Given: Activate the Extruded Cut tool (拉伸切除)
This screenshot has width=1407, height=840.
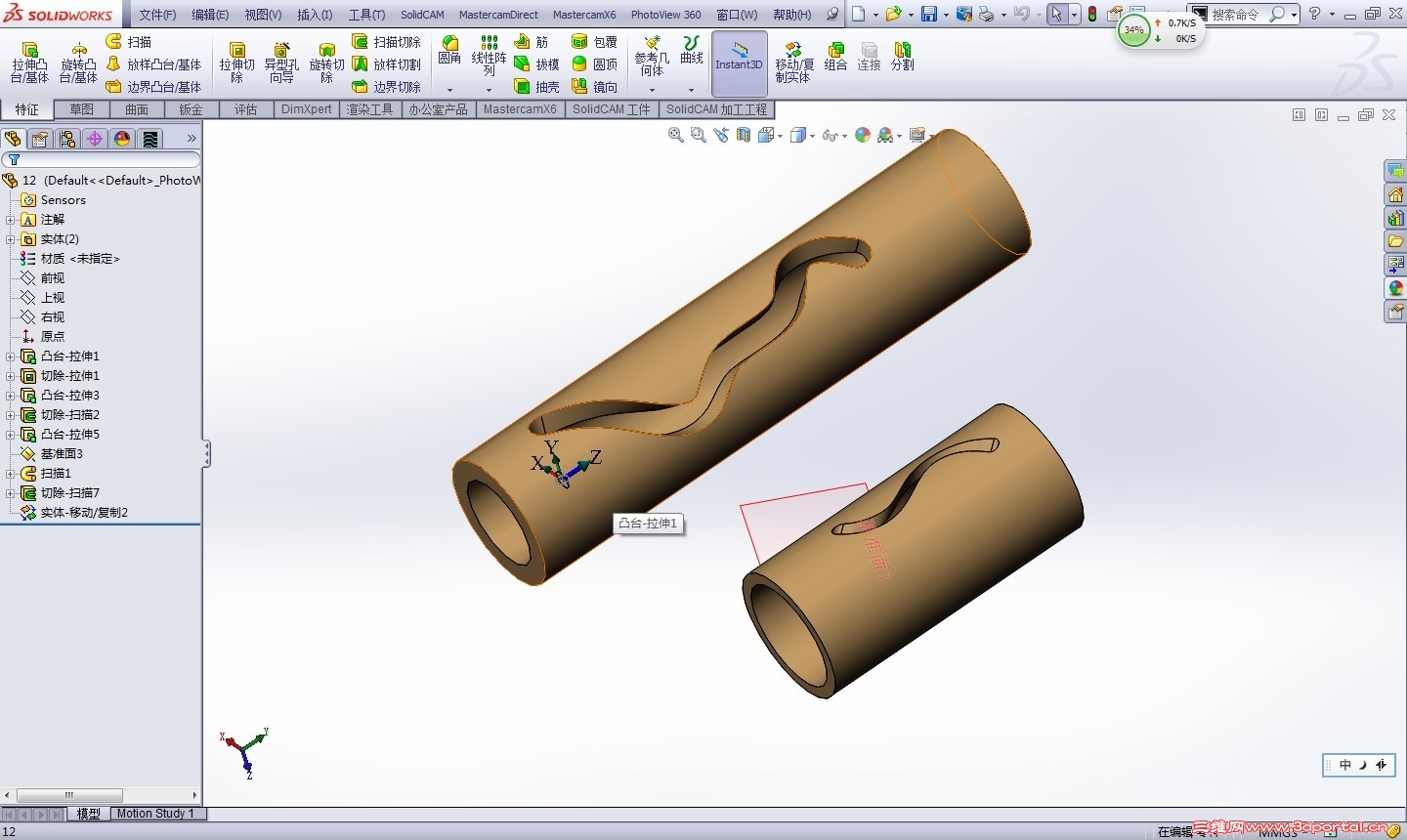Looking at the screenshot, I should 236,62.
